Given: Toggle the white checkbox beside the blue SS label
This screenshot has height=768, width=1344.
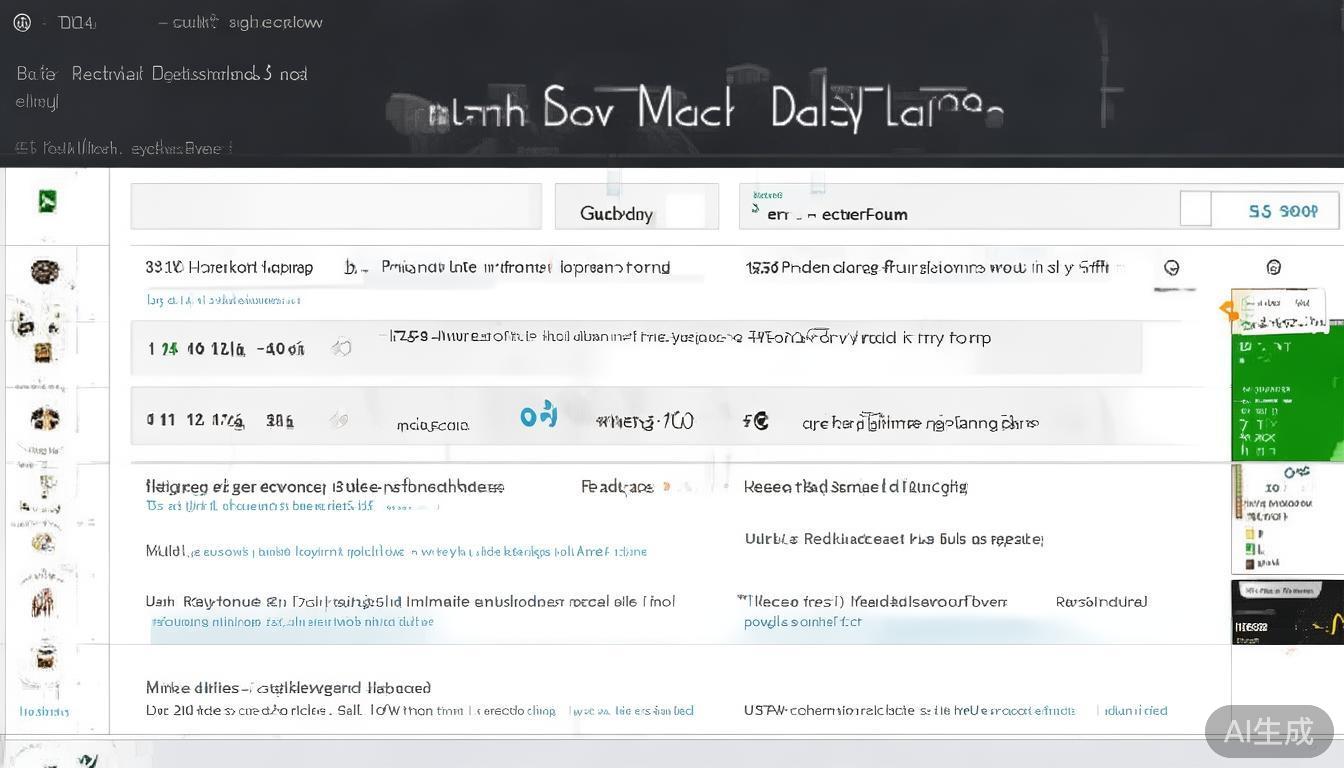Looking at the screenshot, I should click(x=1195, y=209).
